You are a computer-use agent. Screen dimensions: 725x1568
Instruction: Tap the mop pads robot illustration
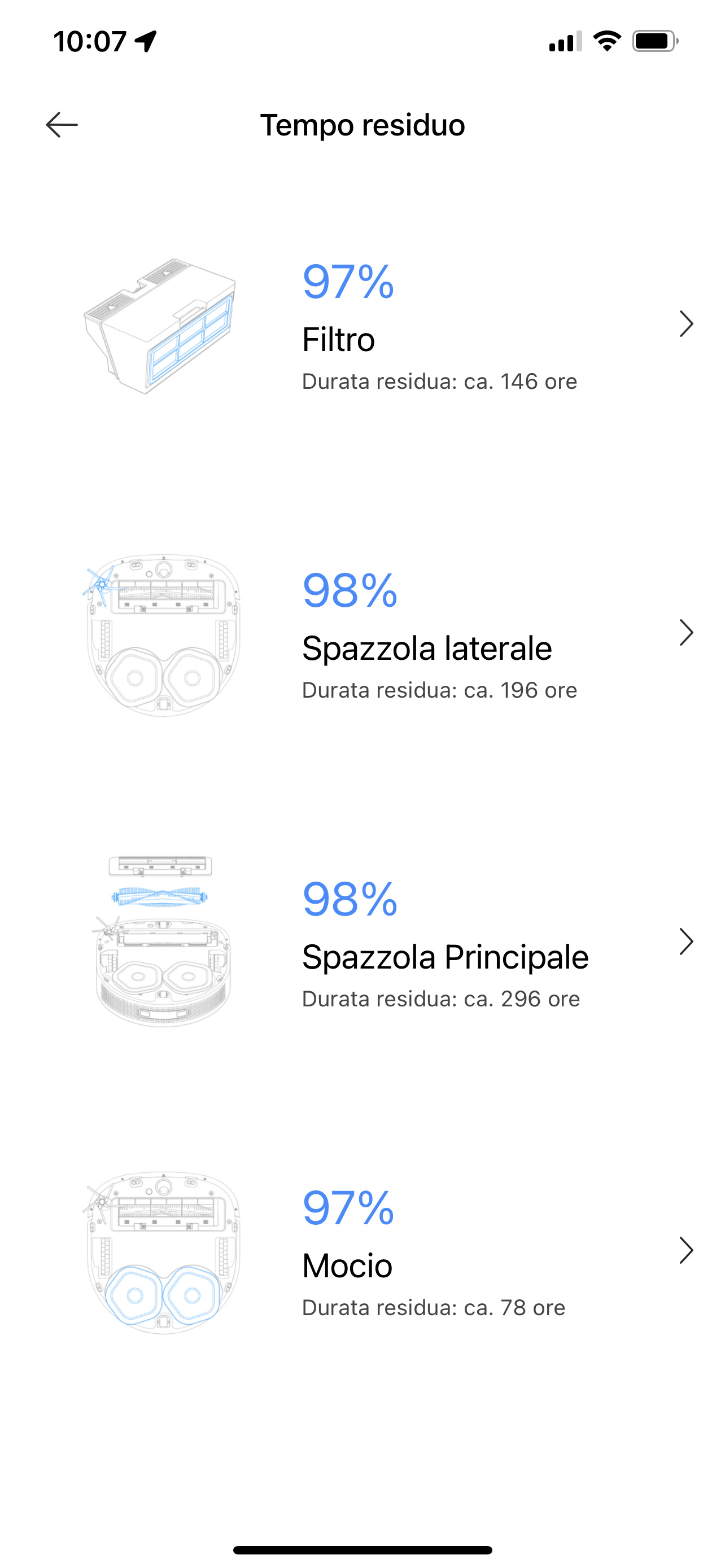[161, 1252]
